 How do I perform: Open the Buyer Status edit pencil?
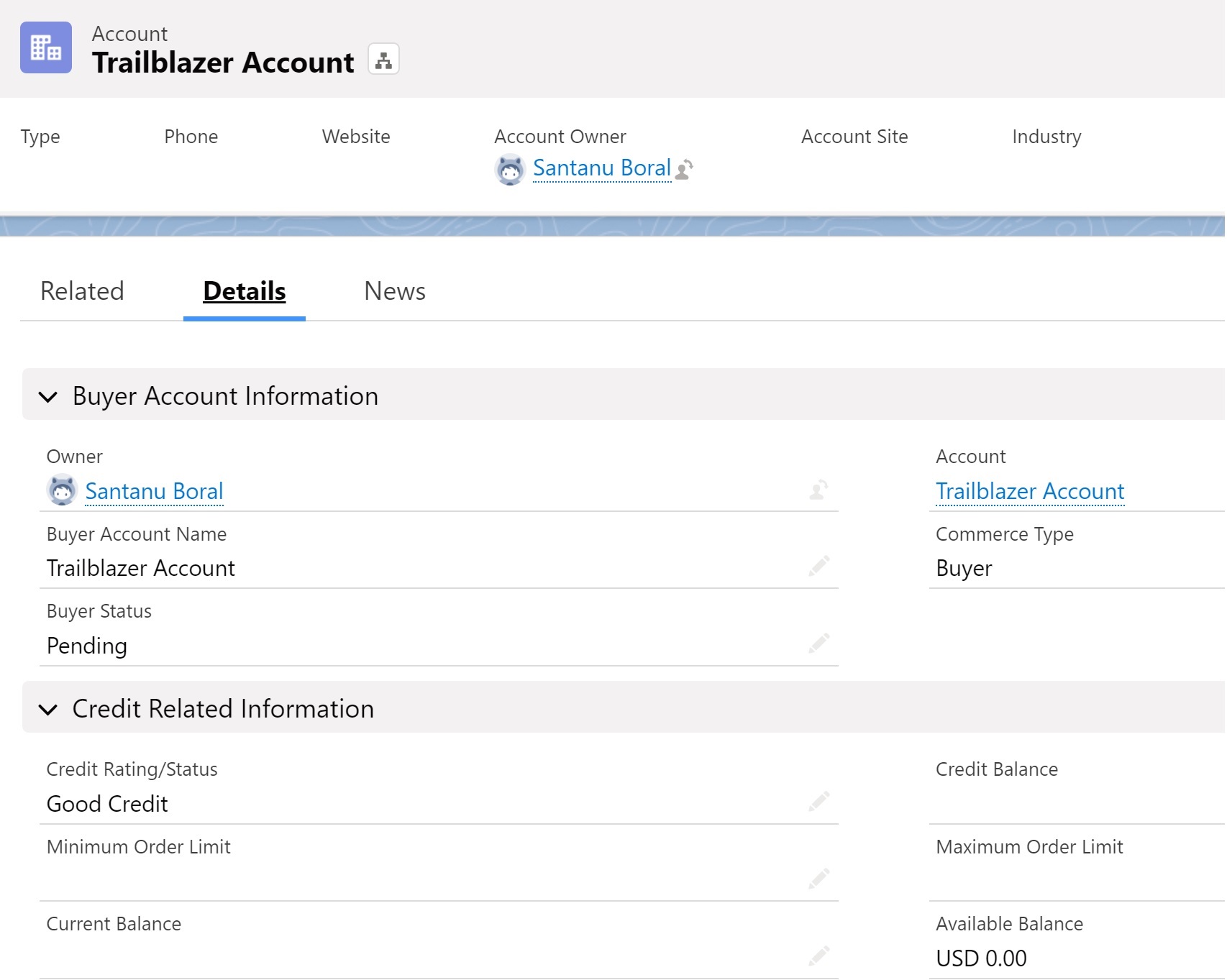818,644
